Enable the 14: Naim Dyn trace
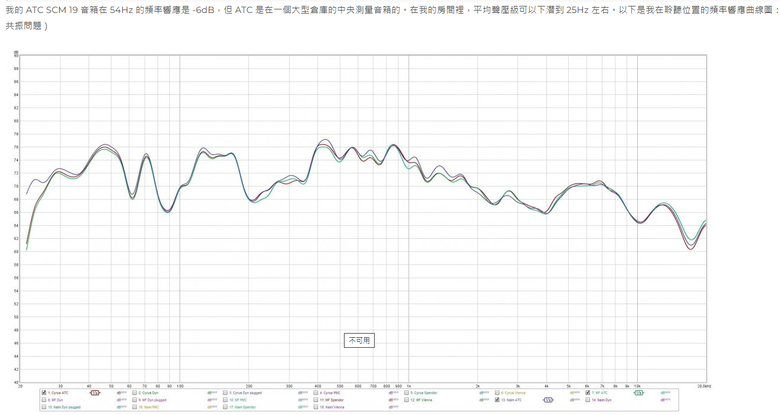 coord(588,400)
